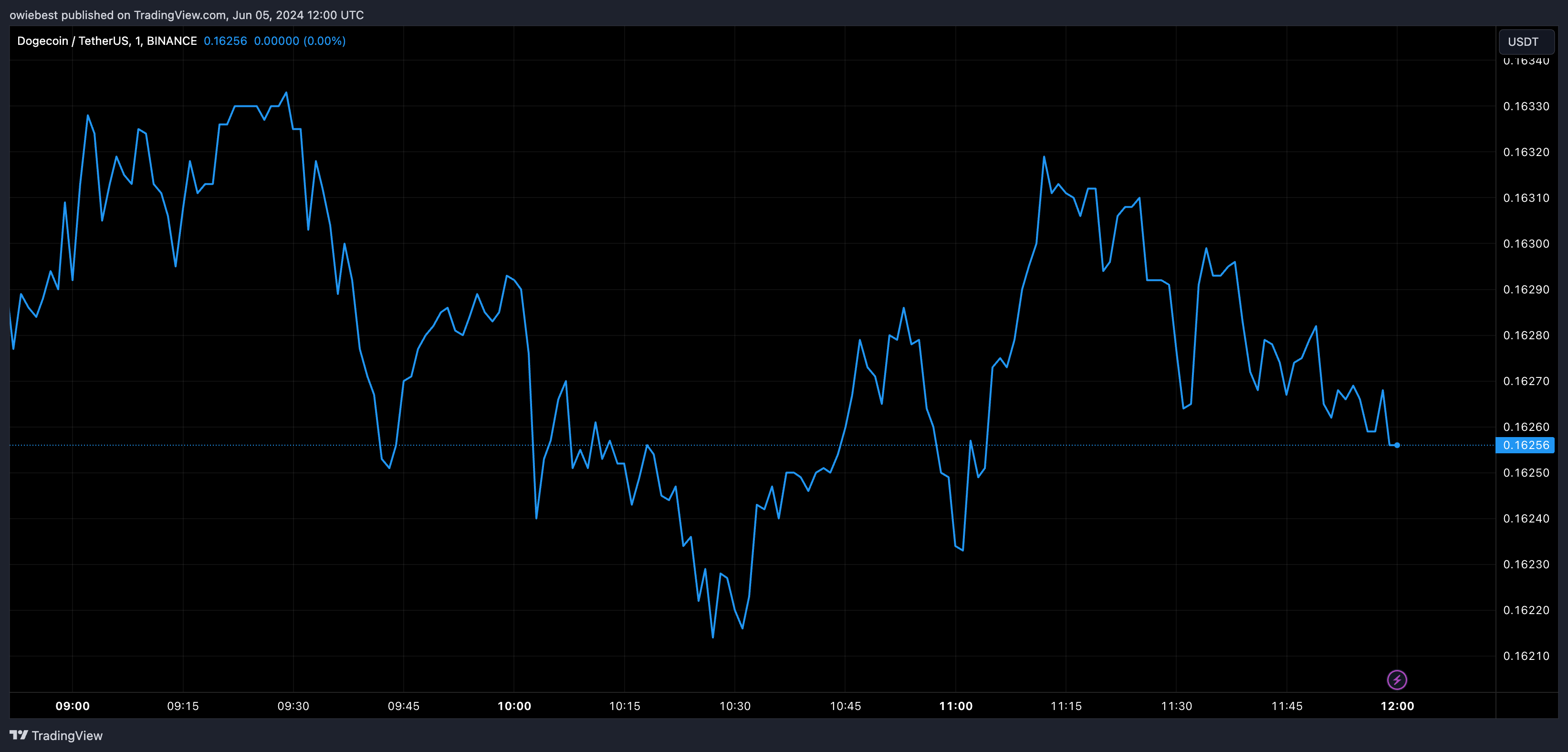Click the 11:45 time axis label
This screenshot has height=752, width=1568.
(x=1287, y=706)
